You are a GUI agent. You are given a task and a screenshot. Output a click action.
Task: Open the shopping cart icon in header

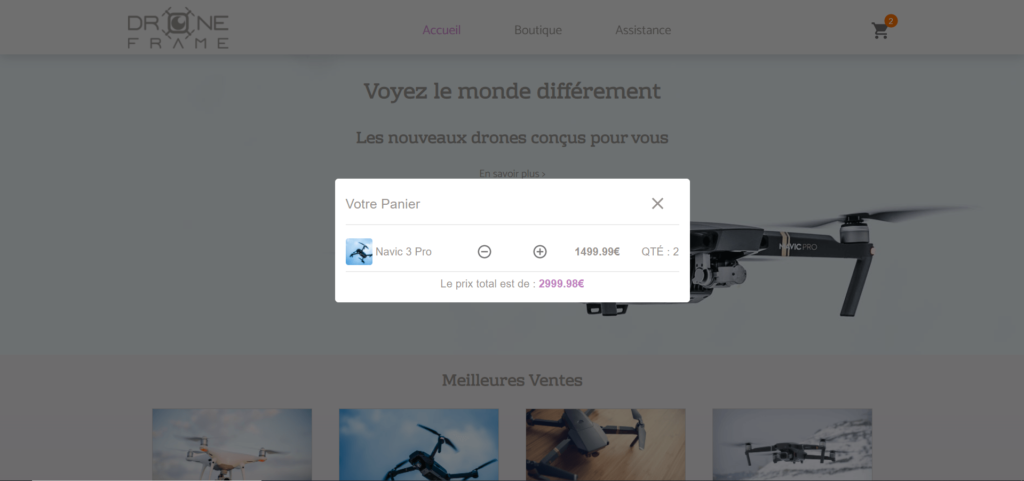pos(879,31)
